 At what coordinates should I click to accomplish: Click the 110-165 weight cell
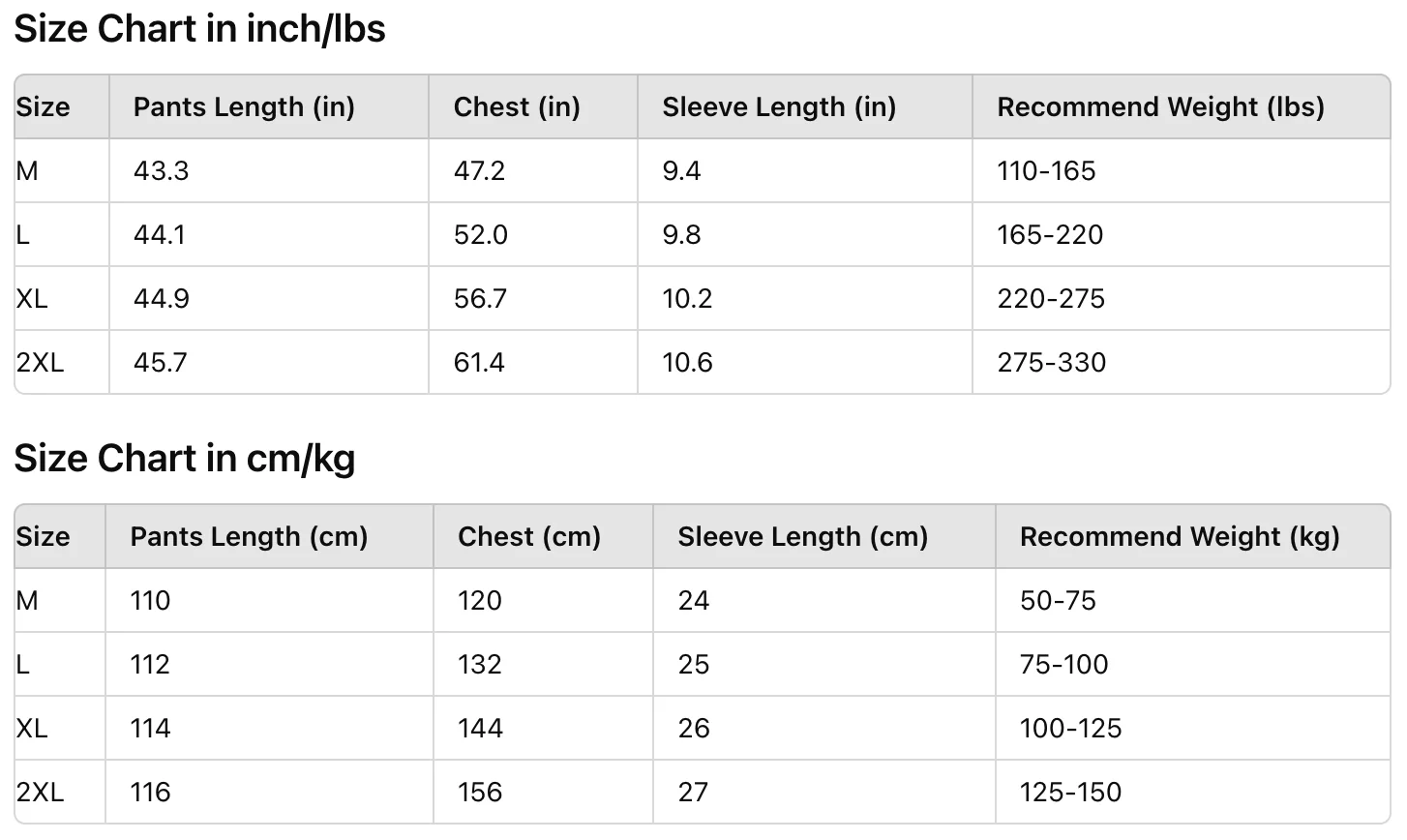(x=1046, y=171)
